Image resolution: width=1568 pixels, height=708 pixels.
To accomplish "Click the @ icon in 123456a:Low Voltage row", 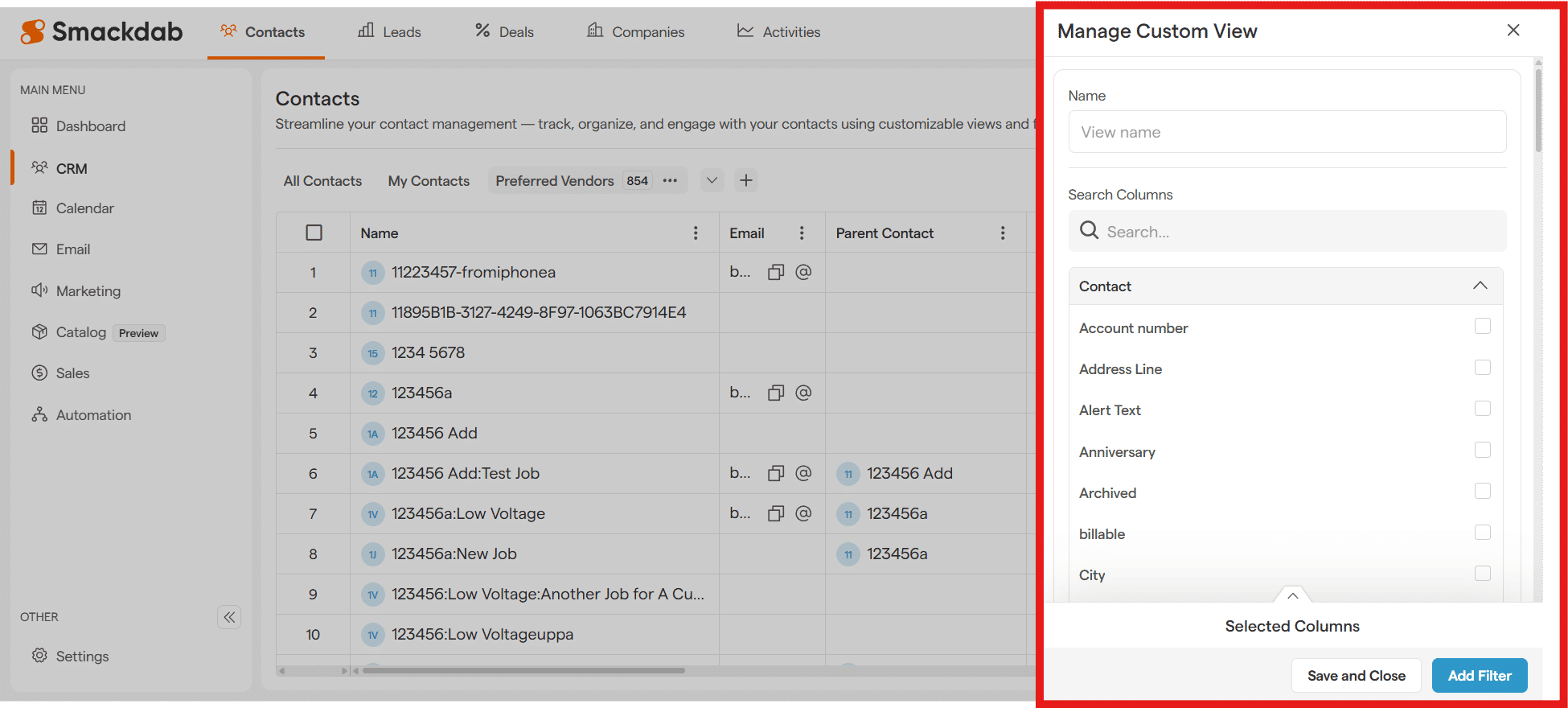I will (803, 513).
